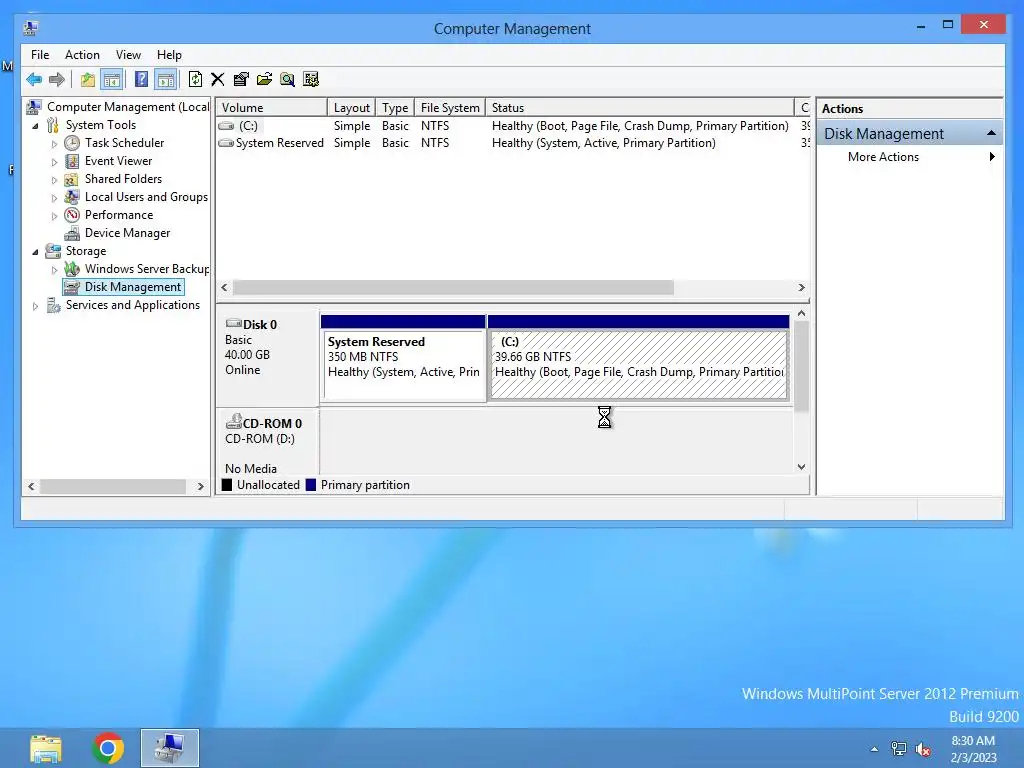The height and width of the screenshot is (768, 1024).
Task: Click the Open folder toolbar icon
Action: (264, 80)
